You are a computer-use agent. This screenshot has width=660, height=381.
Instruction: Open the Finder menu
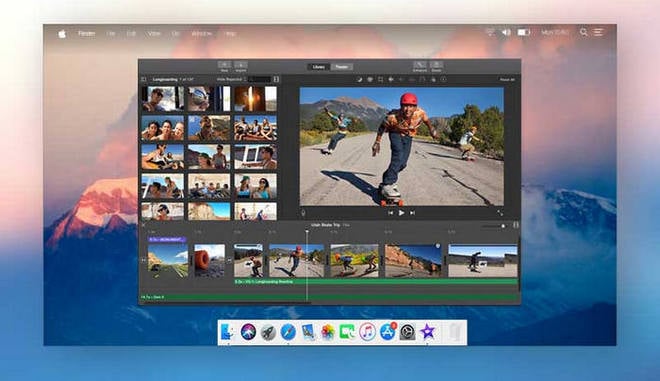[x=87, y=33]
